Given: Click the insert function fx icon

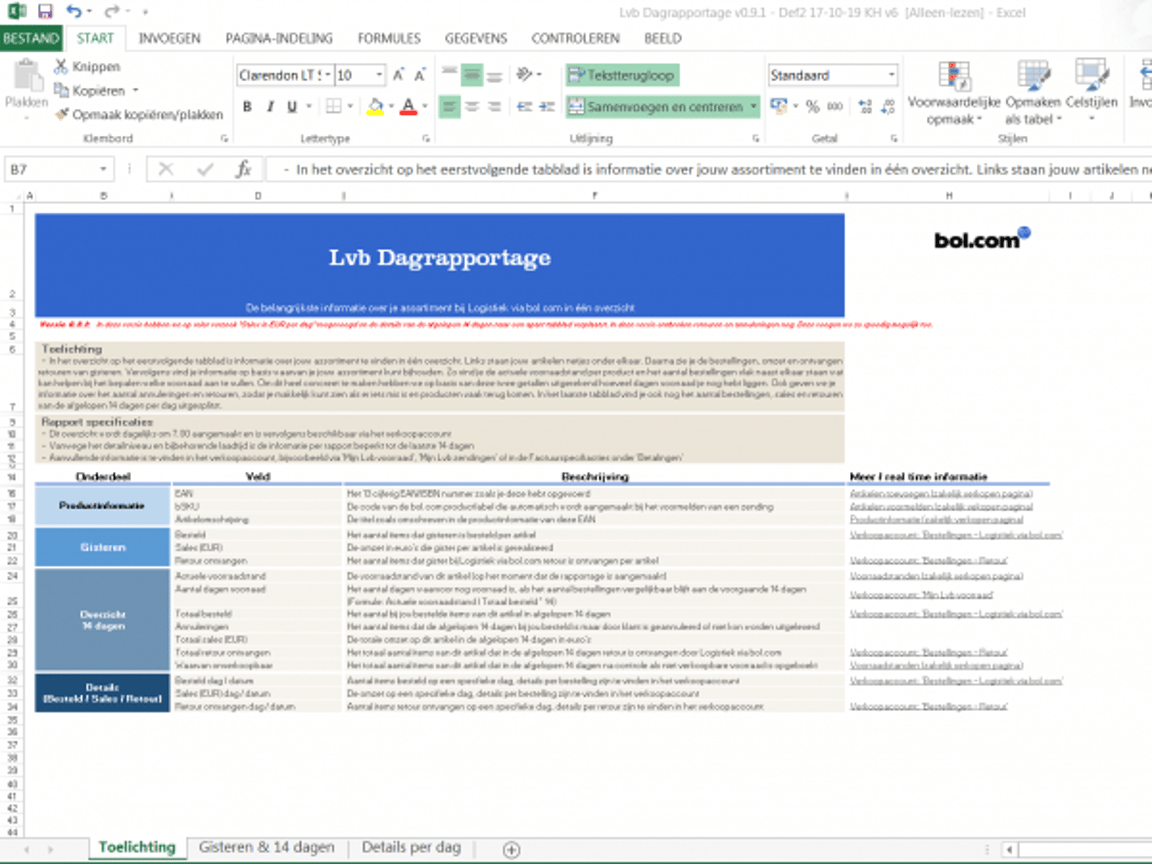Looking at the screenshot, I should [x=243, y=170].
